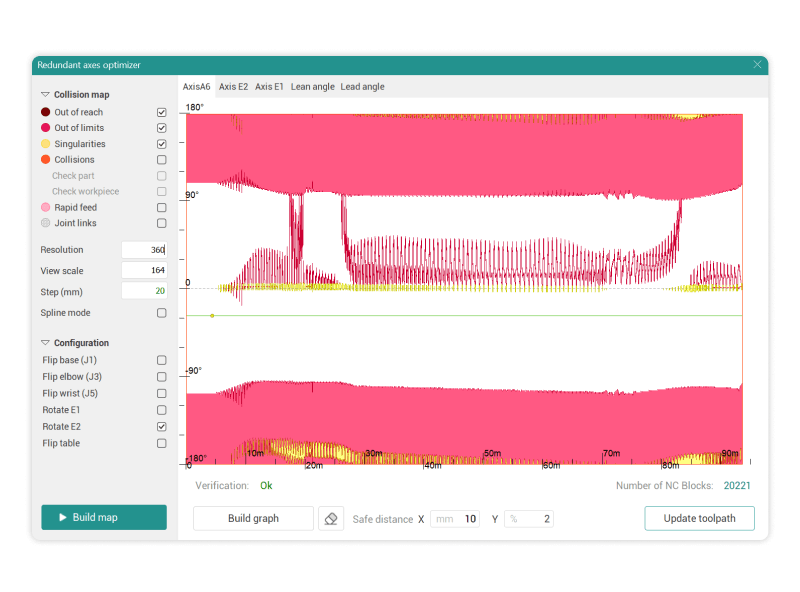Viewport: 800px width, 592px height.
Task: Uncheck the Rotate E2 option
Action: [162, 427]
